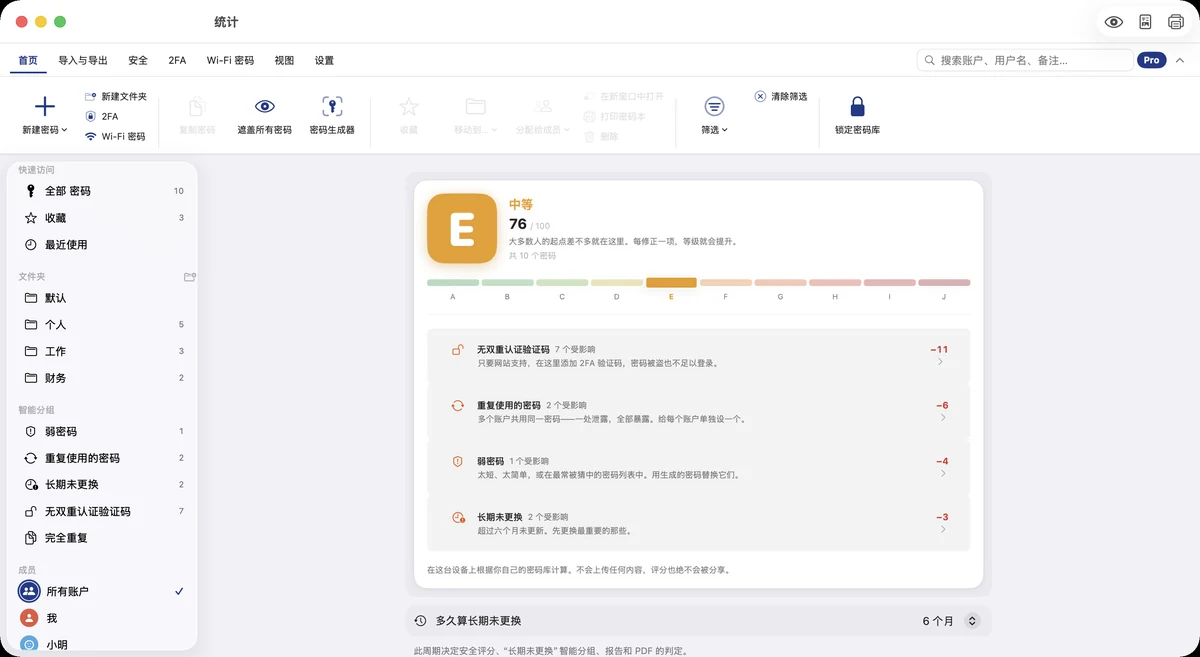Image resolution: width=1200 pixels, height=657 pixels.
Task: Open the 默认 folder
Action: [x=102, y=298]
